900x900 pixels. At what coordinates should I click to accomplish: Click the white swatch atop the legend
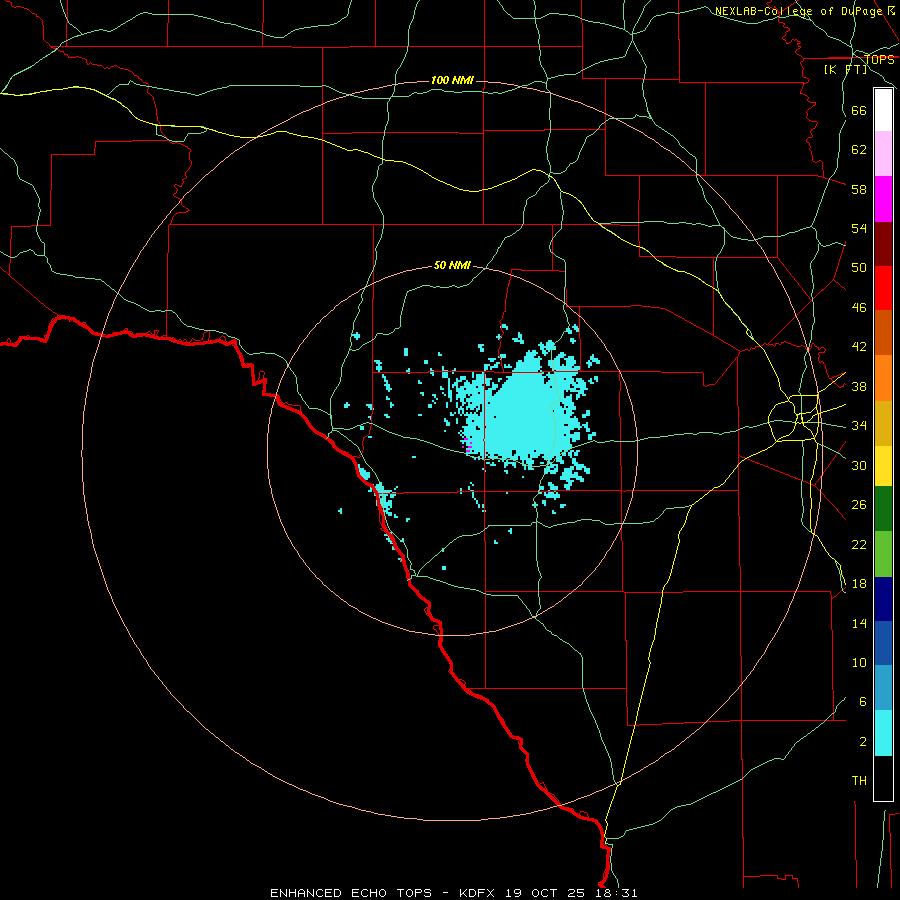point(883,110)
